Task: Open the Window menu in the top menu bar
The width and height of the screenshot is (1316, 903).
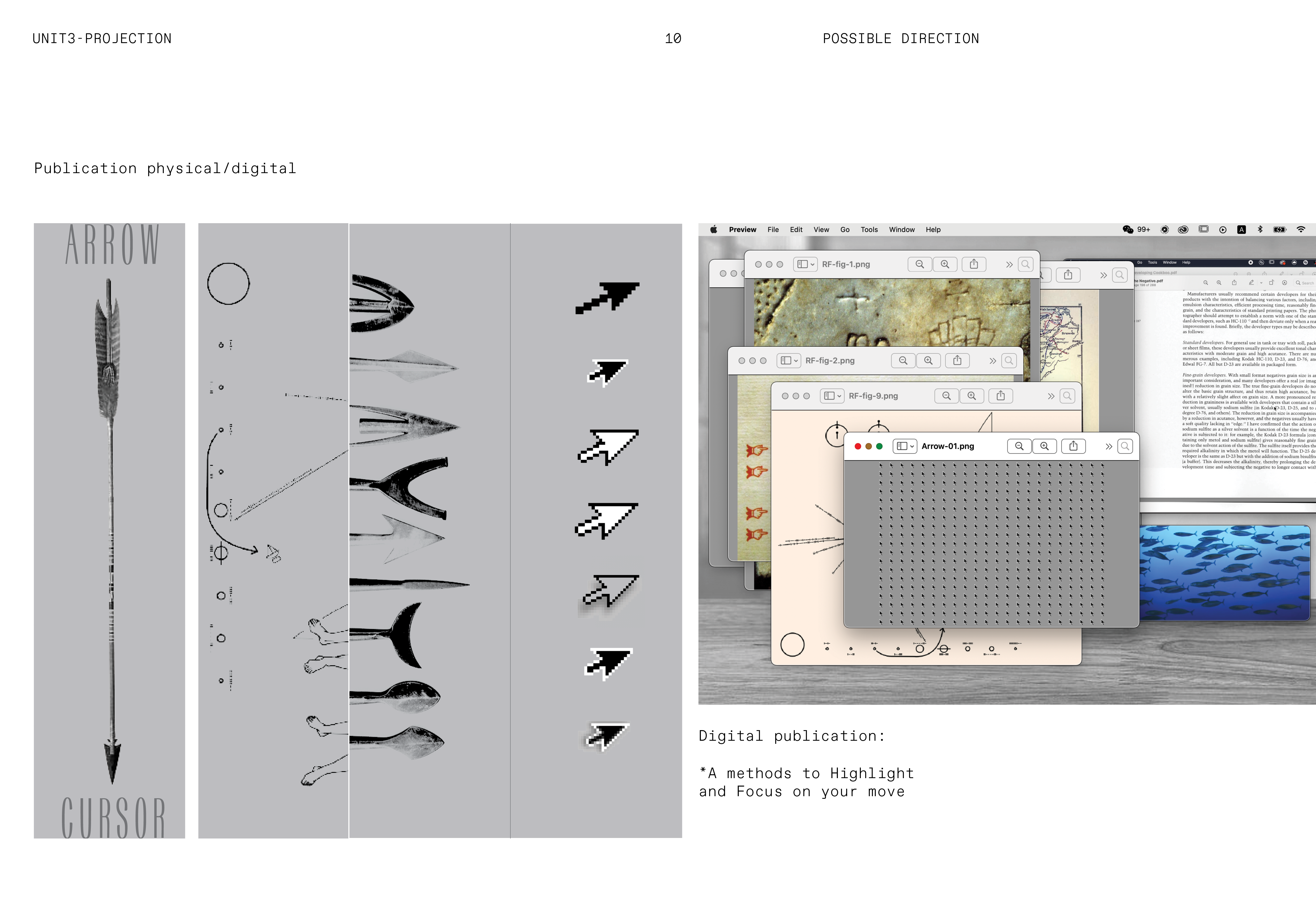Action: click(x=902, y=229)
